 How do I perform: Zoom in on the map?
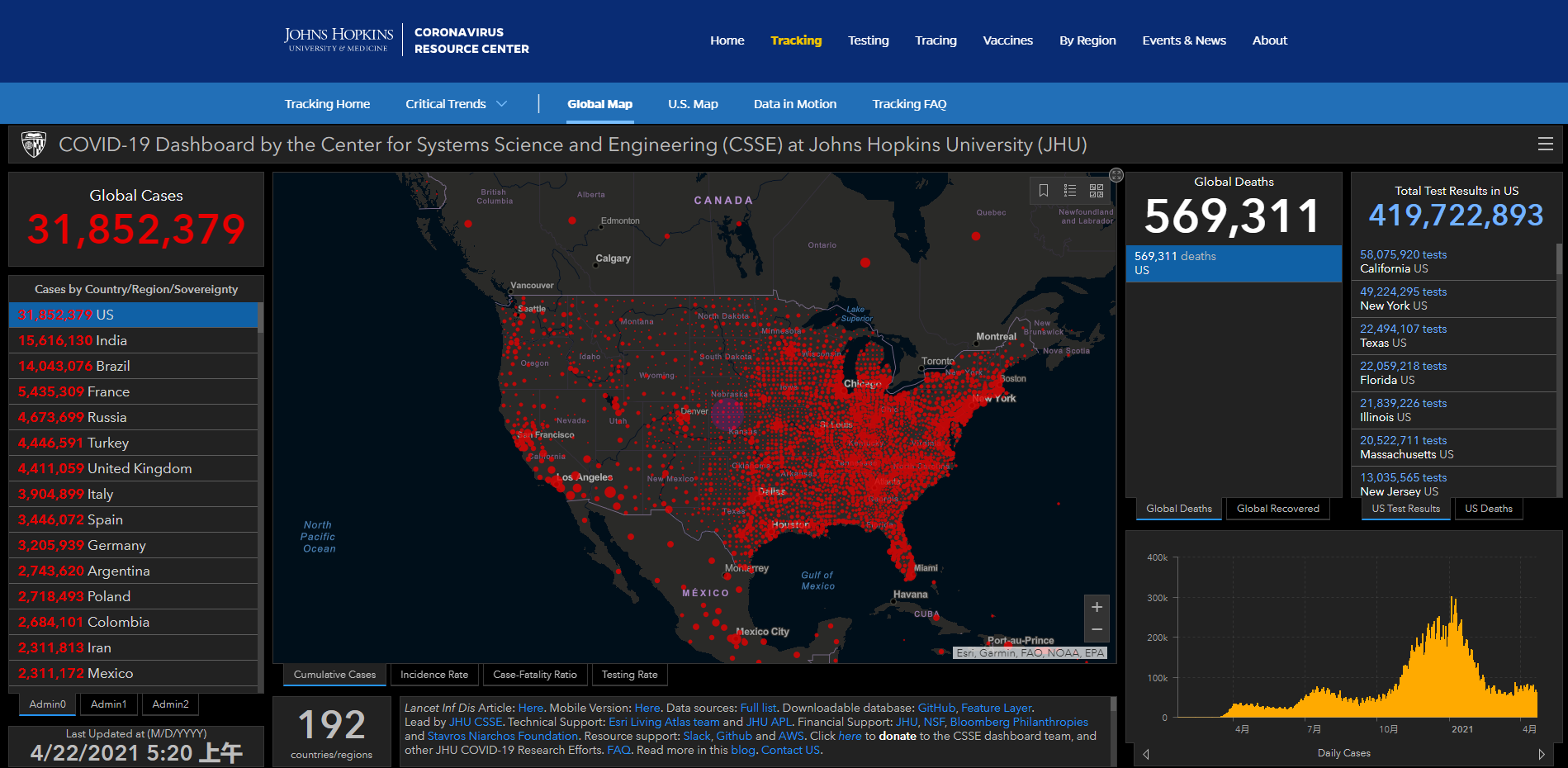coord(1097,607)
